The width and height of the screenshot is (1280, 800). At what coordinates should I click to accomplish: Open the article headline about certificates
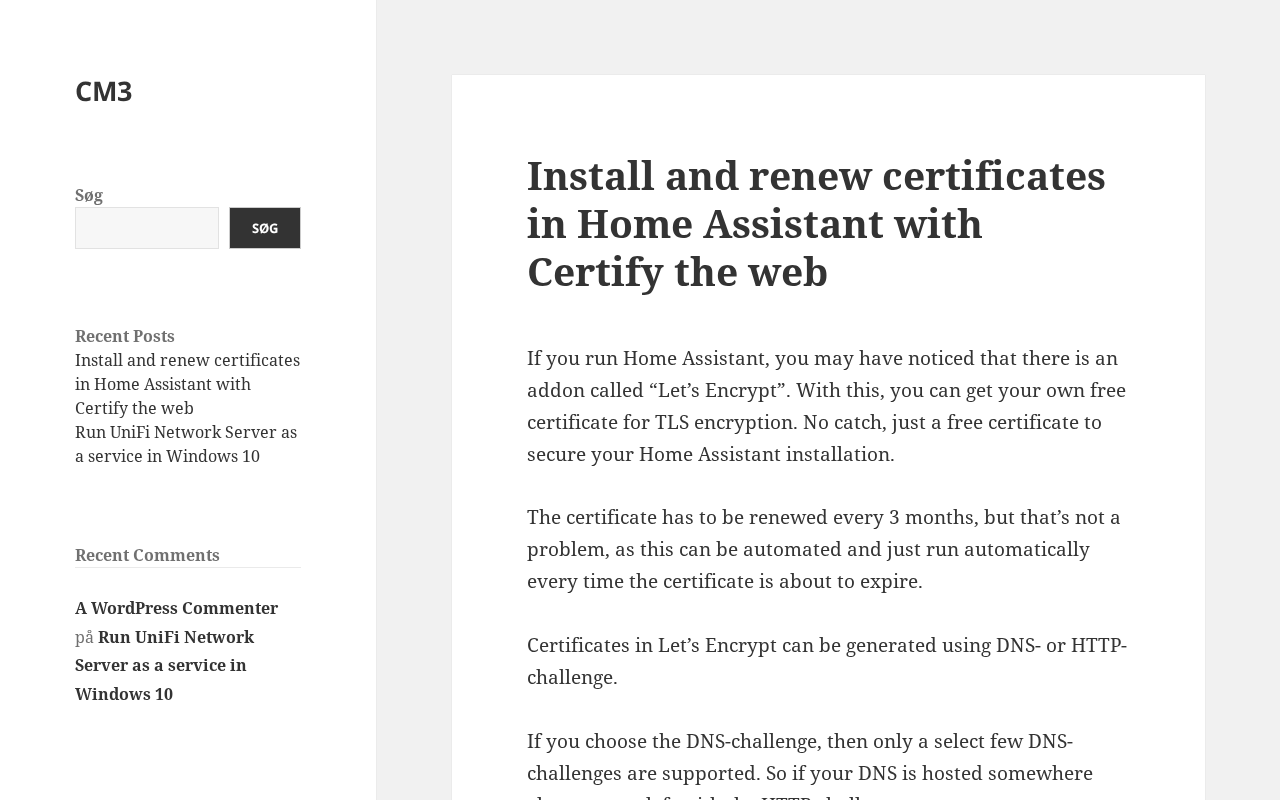(816, 223)
